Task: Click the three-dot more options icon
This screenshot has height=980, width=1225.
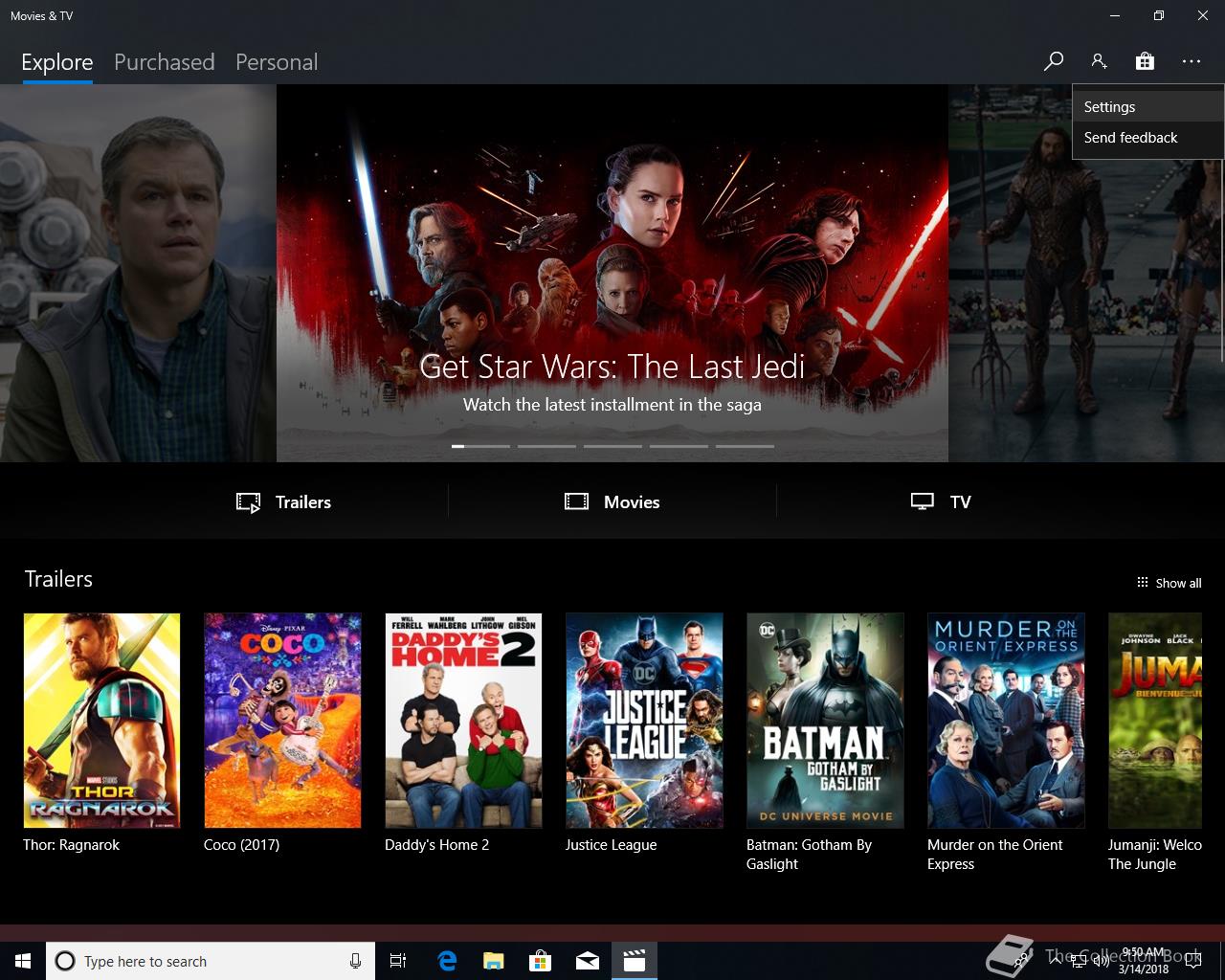Action: pyautogui.click(x=1191, y=61)
